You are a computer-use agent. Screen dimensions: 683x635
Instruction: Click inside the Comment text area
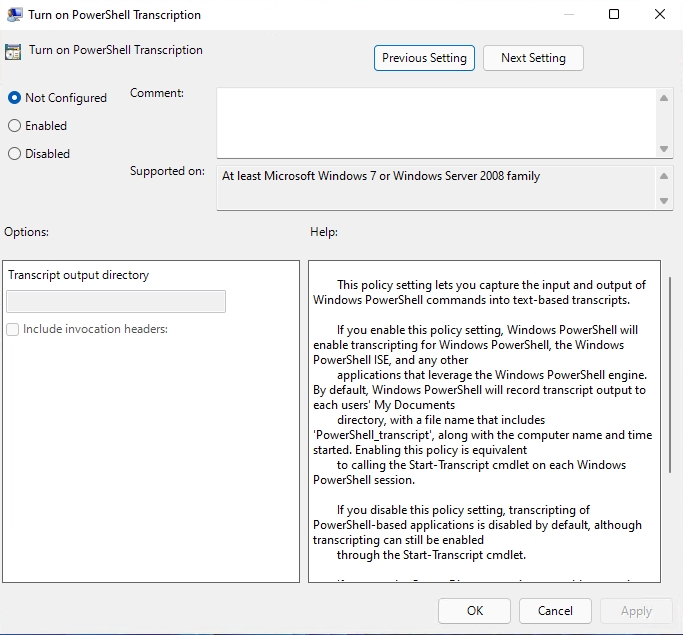[436, 122]
